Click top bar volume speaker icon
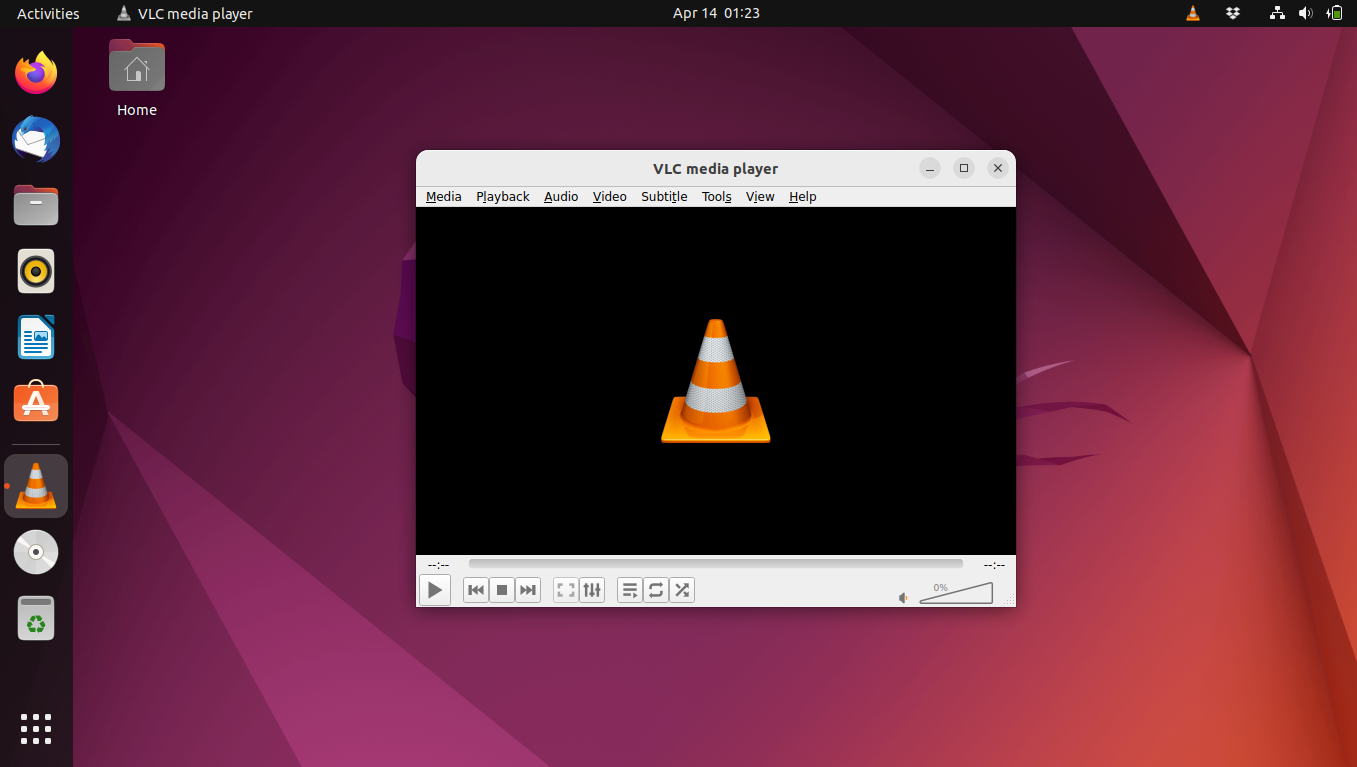 click(1305, 14)
